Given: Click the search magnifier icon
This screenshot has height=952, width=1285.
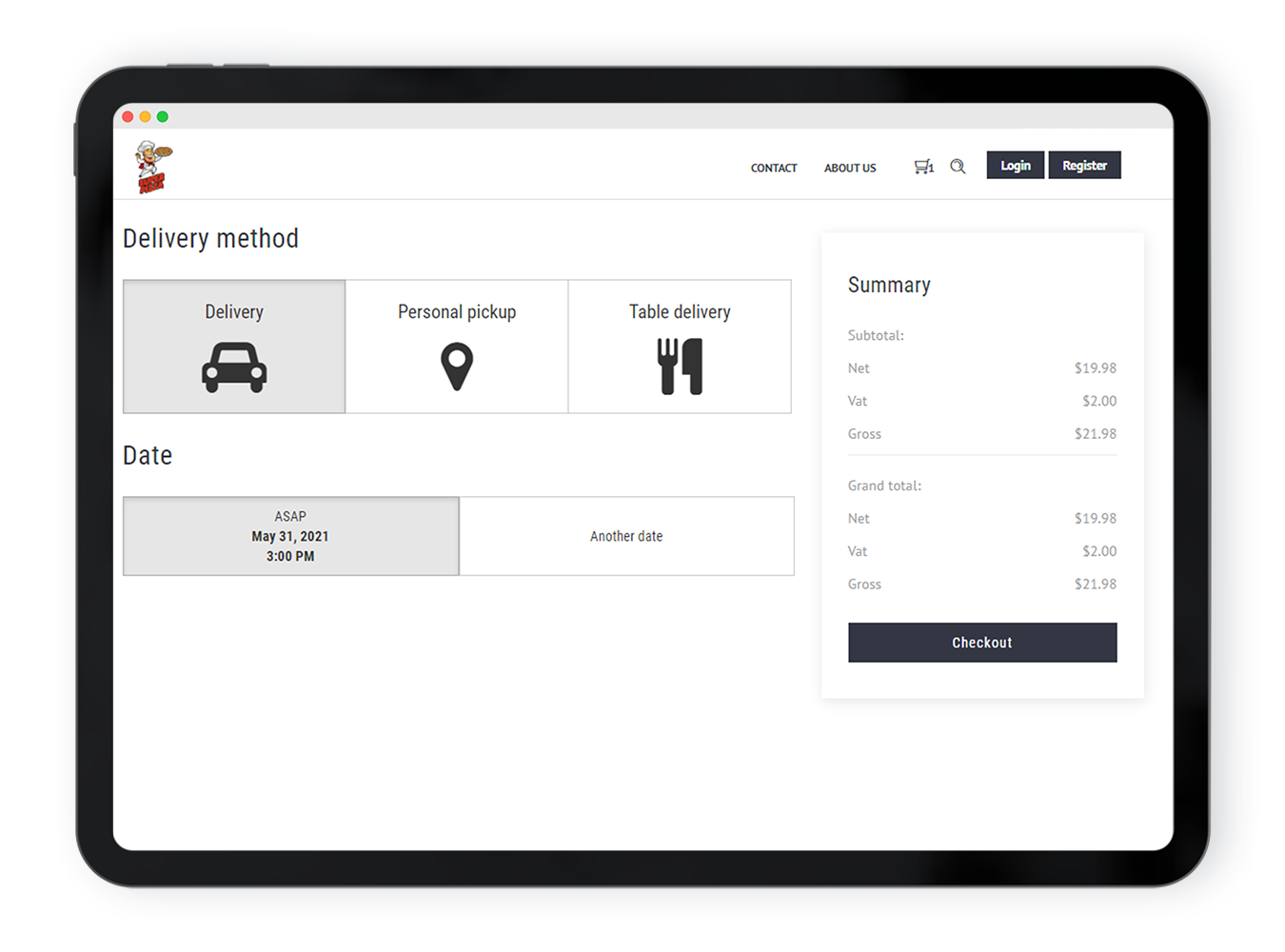Looking at the screenshot, I should (x=958, y=167).
